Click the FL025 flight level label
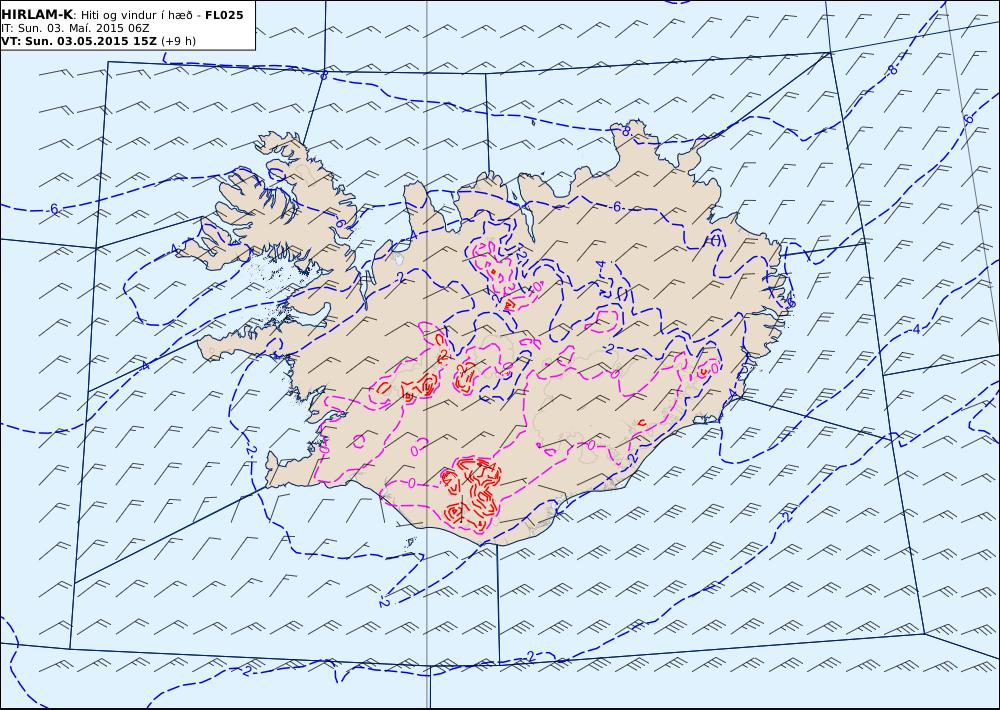This screenshot has width=1000, height=710. [224, 15]
